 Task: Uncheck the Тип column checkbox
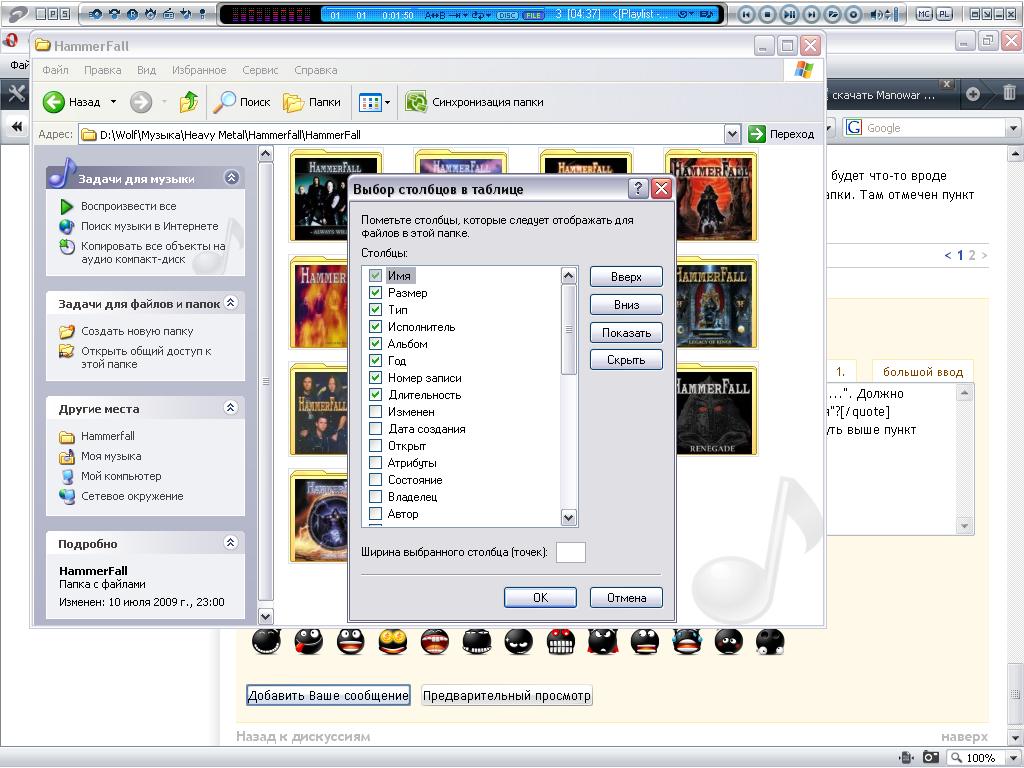pos(376,310)
